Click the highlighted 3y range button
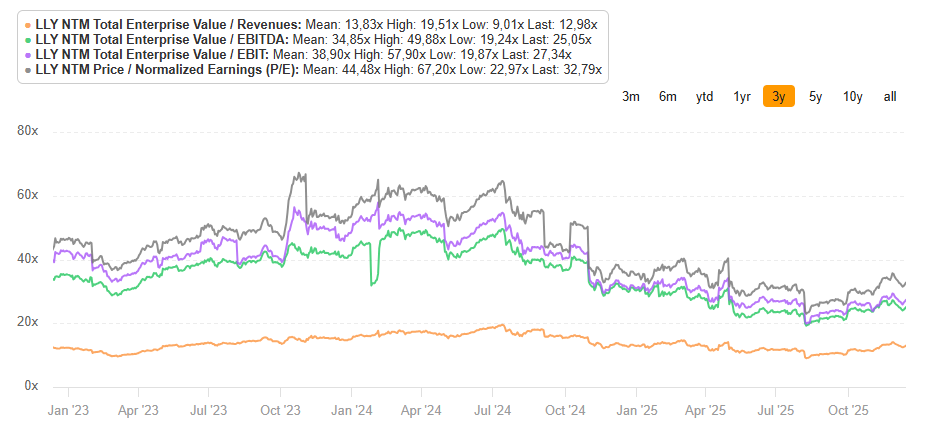This screenshot has width=927, height=433. click(779, 96)
